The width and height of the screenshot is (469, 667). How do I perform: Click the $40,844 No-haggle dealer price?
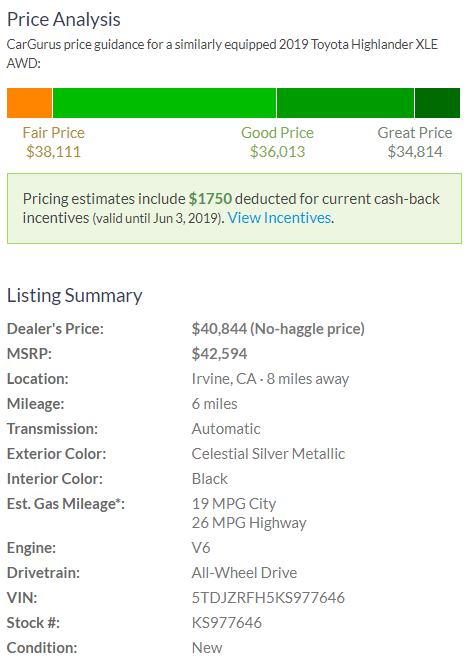tap(278, 329)
